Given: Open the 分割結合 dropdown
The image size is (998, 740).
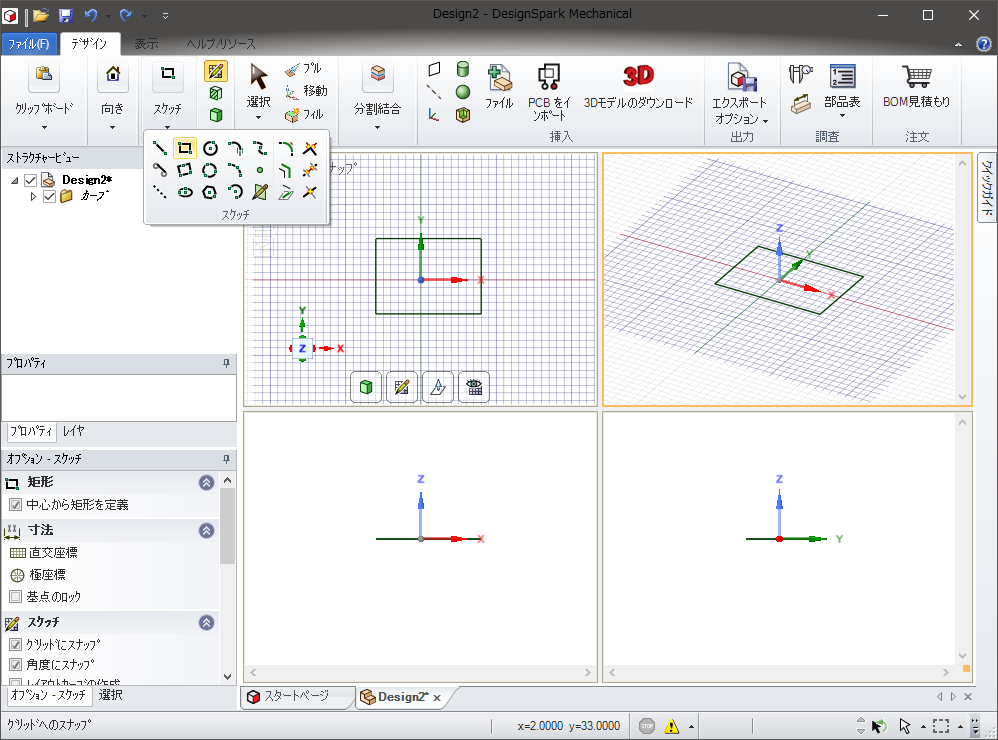Looking at the screenshot, I should point(377,128).
